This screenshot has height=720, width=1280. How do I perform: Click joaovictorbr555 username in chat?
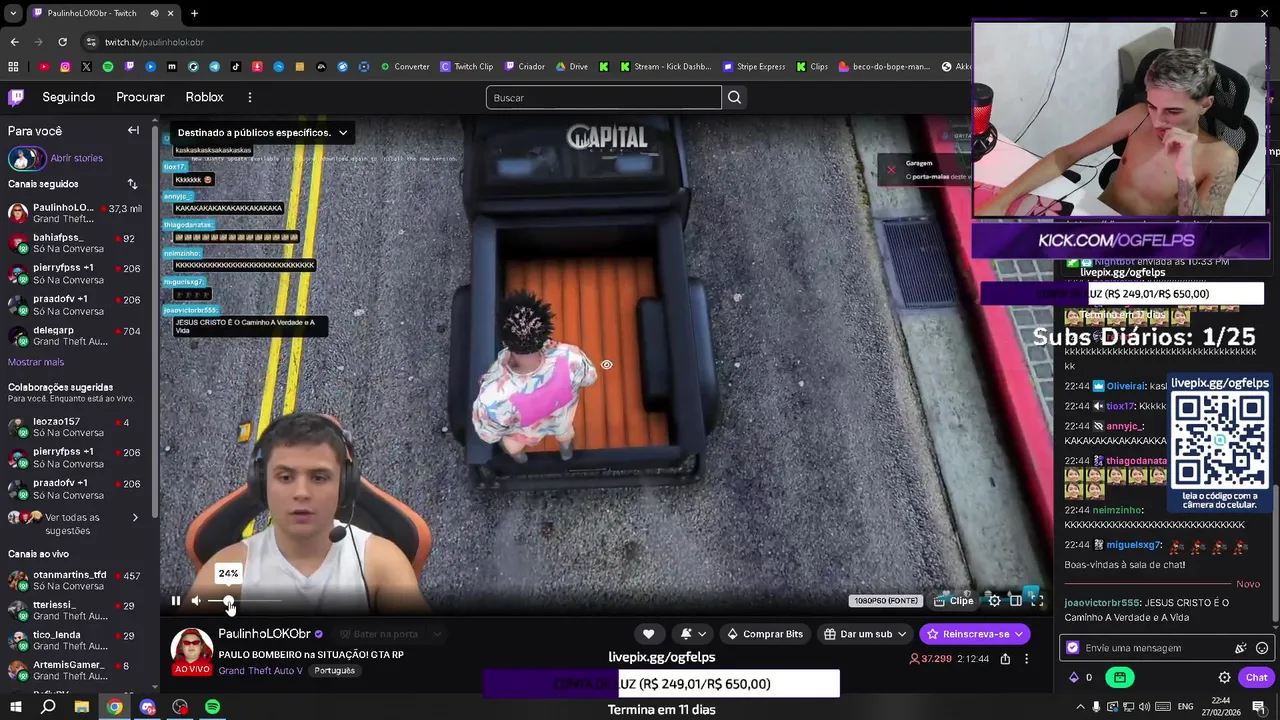point(1102,603)
